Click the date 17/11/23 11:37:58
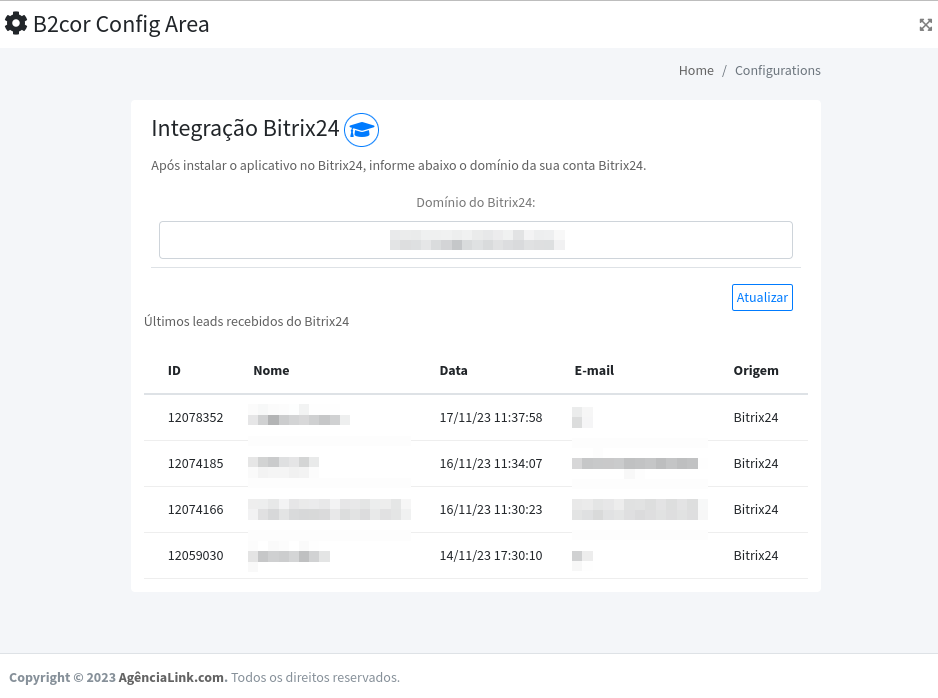This screenshot has width=938, height=698. 490,417
